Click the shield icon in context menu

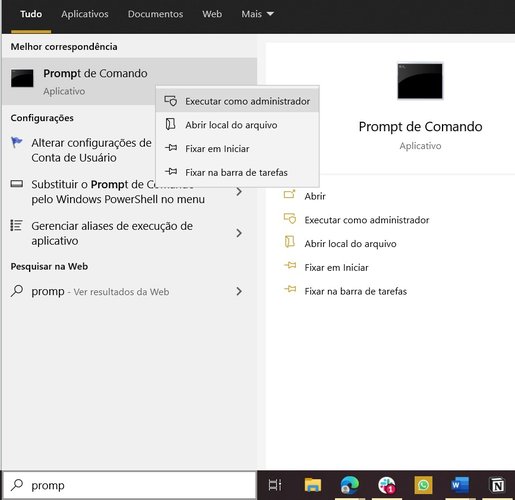pos(171,101)
